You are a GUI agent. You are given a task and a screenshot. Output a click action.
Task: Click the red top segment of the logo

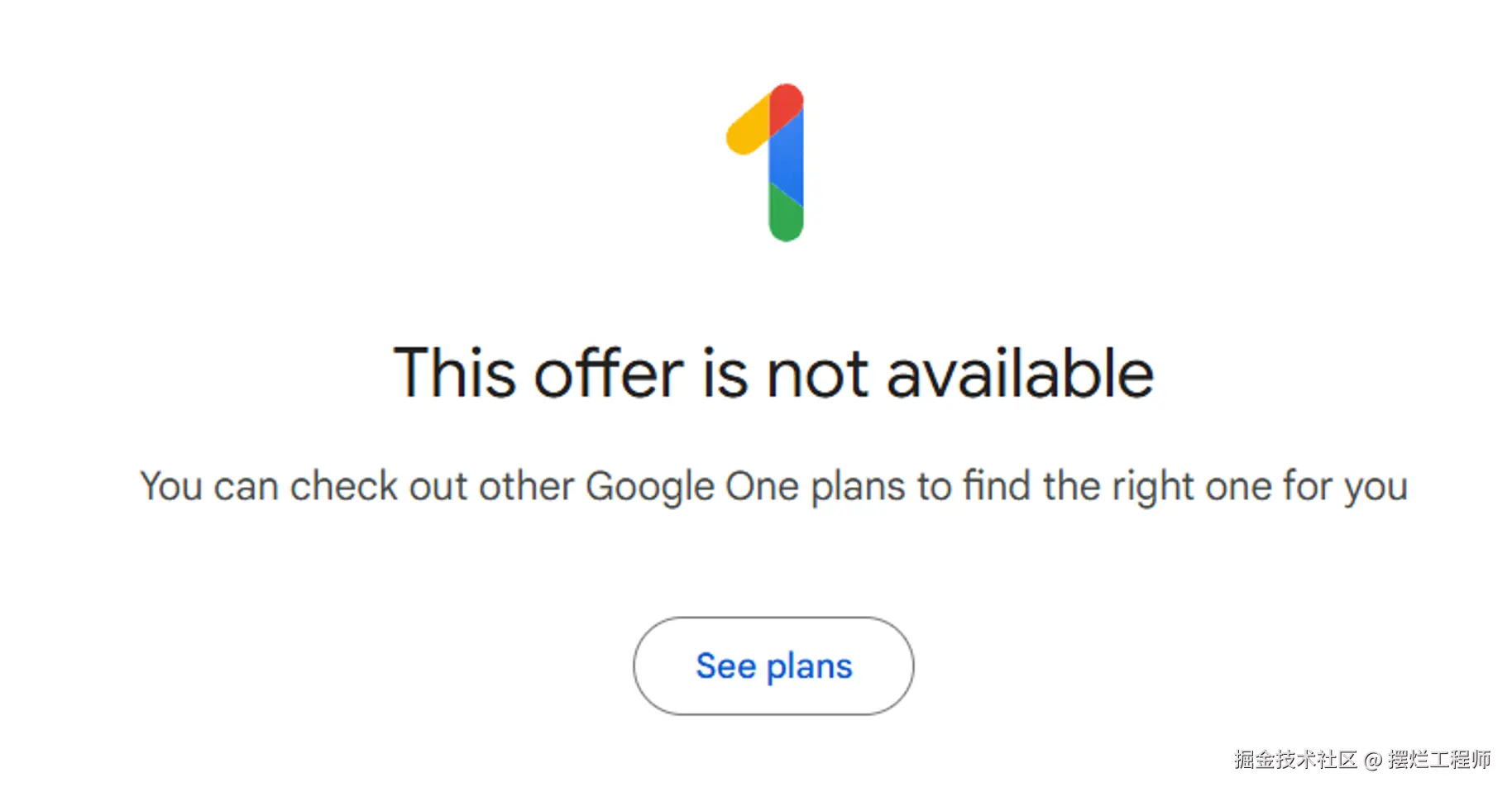click(x=787, y=103)
